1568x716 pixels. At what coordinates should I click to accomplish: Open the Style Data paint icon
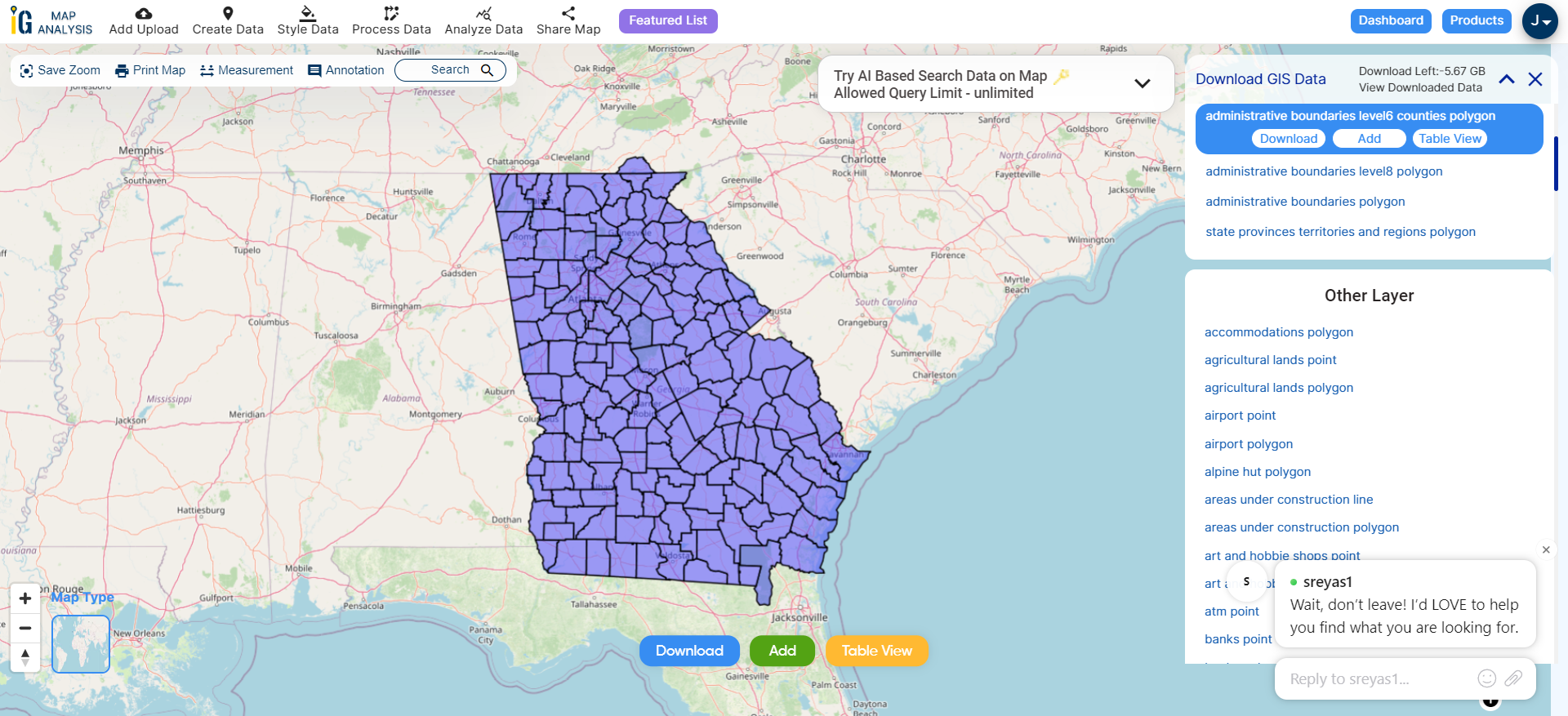coord(308,13)
